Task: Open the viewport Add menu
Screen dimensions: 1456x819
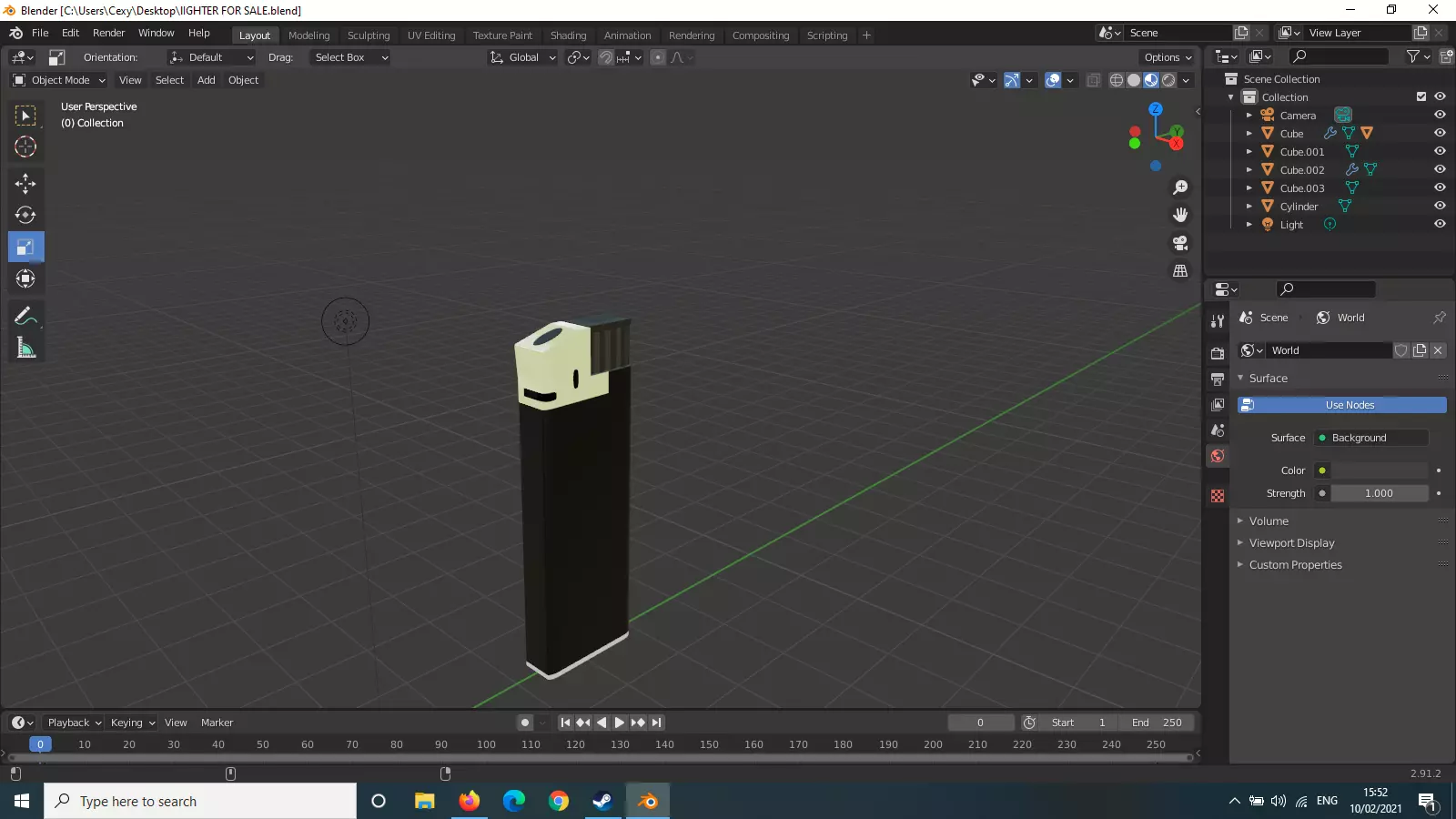Action: 207,80
